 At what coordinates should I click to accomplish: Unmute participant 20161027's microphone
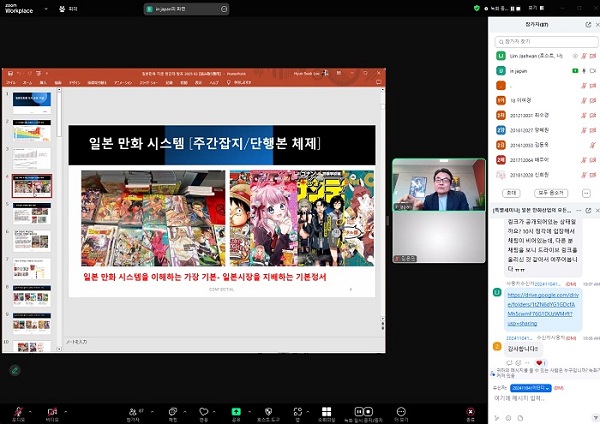[584, 130]
